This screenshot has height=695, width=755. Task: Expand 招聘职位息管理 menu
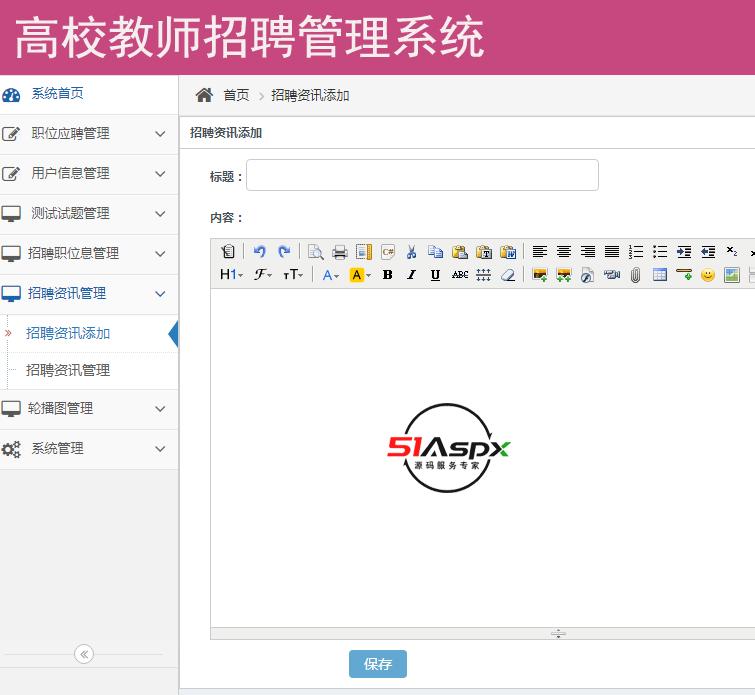(89, 254)
